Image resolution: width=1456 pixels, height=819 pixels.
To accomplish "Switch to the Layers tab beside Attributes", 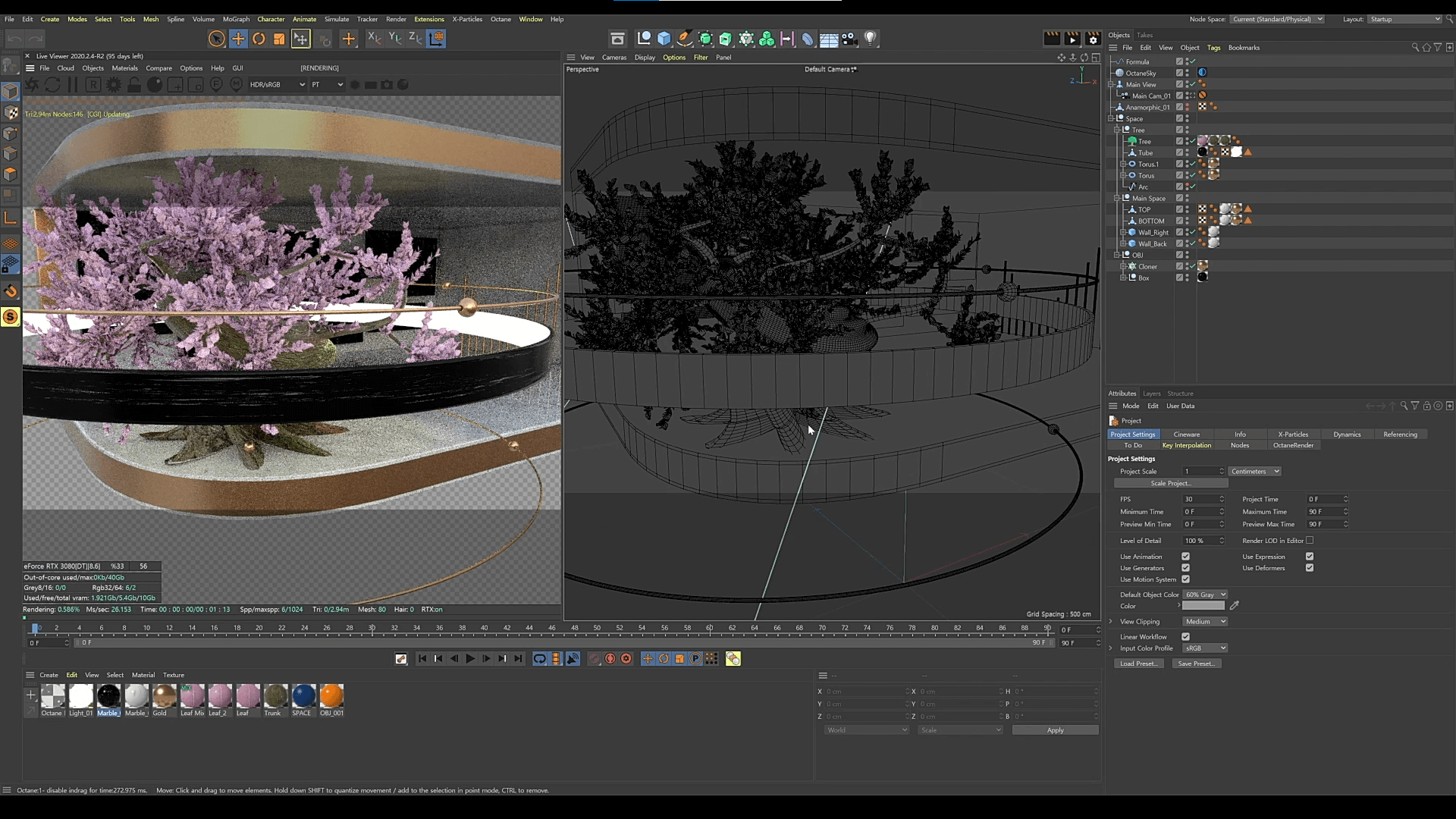I will point(1151,394).
